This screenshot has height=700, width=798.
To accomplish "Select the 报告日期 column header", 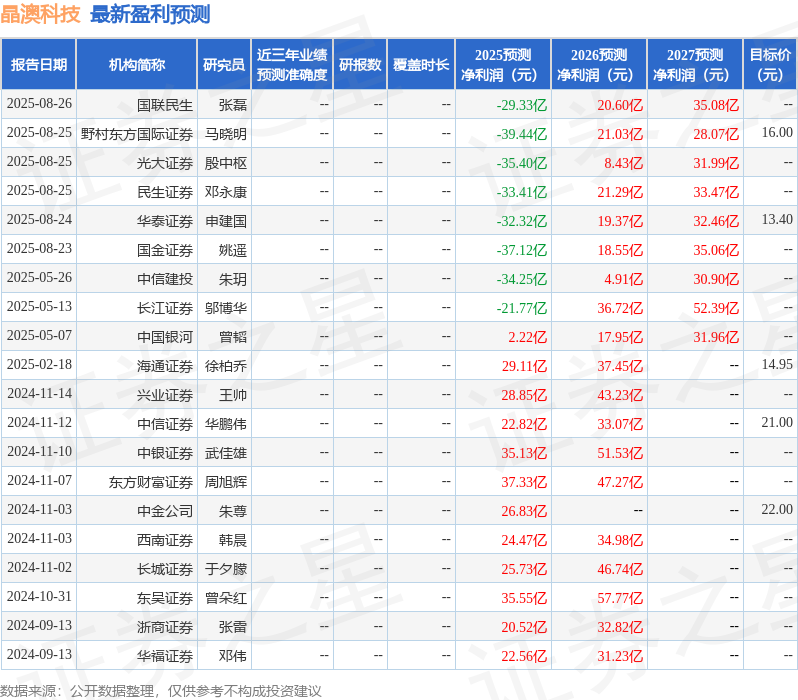I will pos(39,65).
